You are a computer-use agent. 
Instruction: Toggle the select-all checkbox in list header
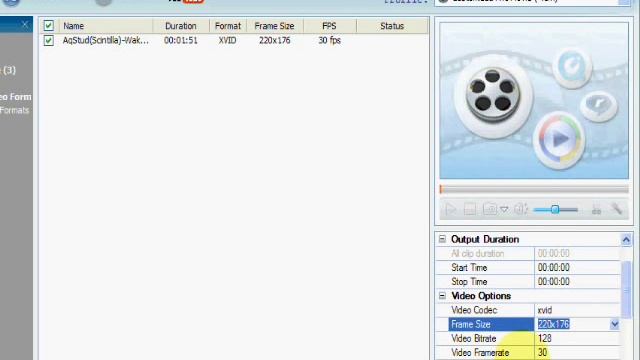click(x=49, y=26)
